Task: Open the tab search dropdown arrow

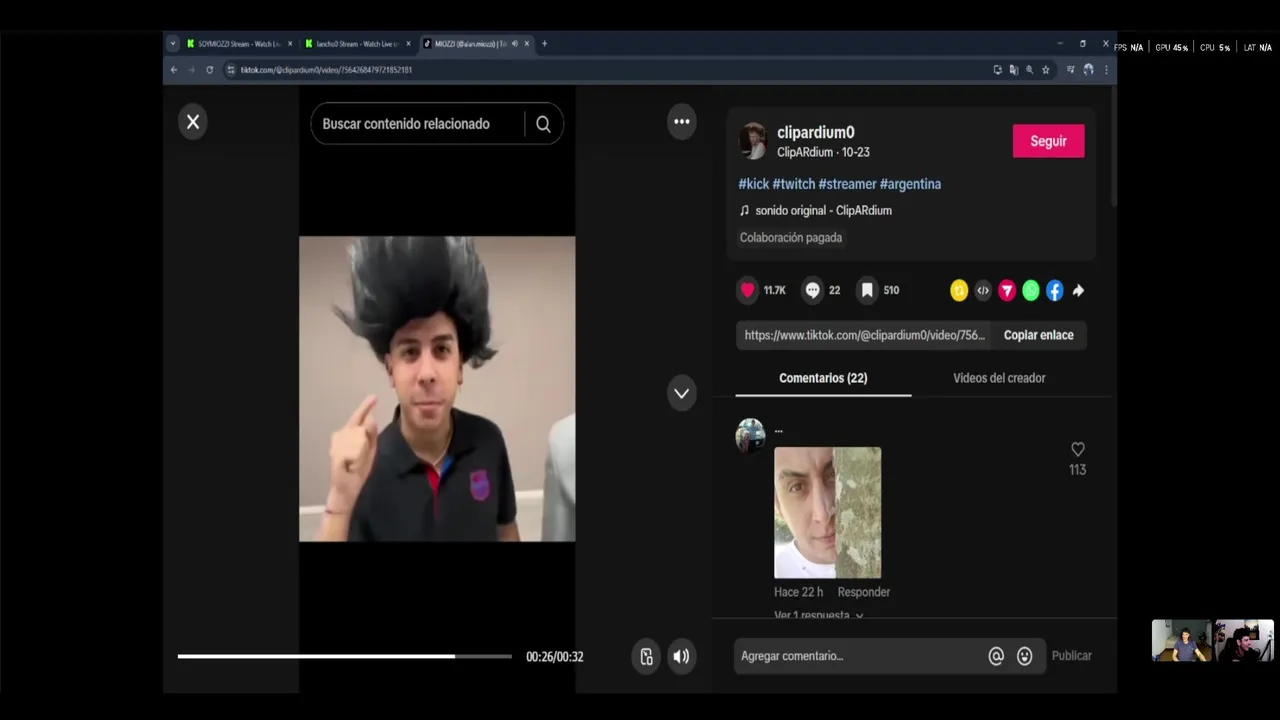Action: (173, 44)
